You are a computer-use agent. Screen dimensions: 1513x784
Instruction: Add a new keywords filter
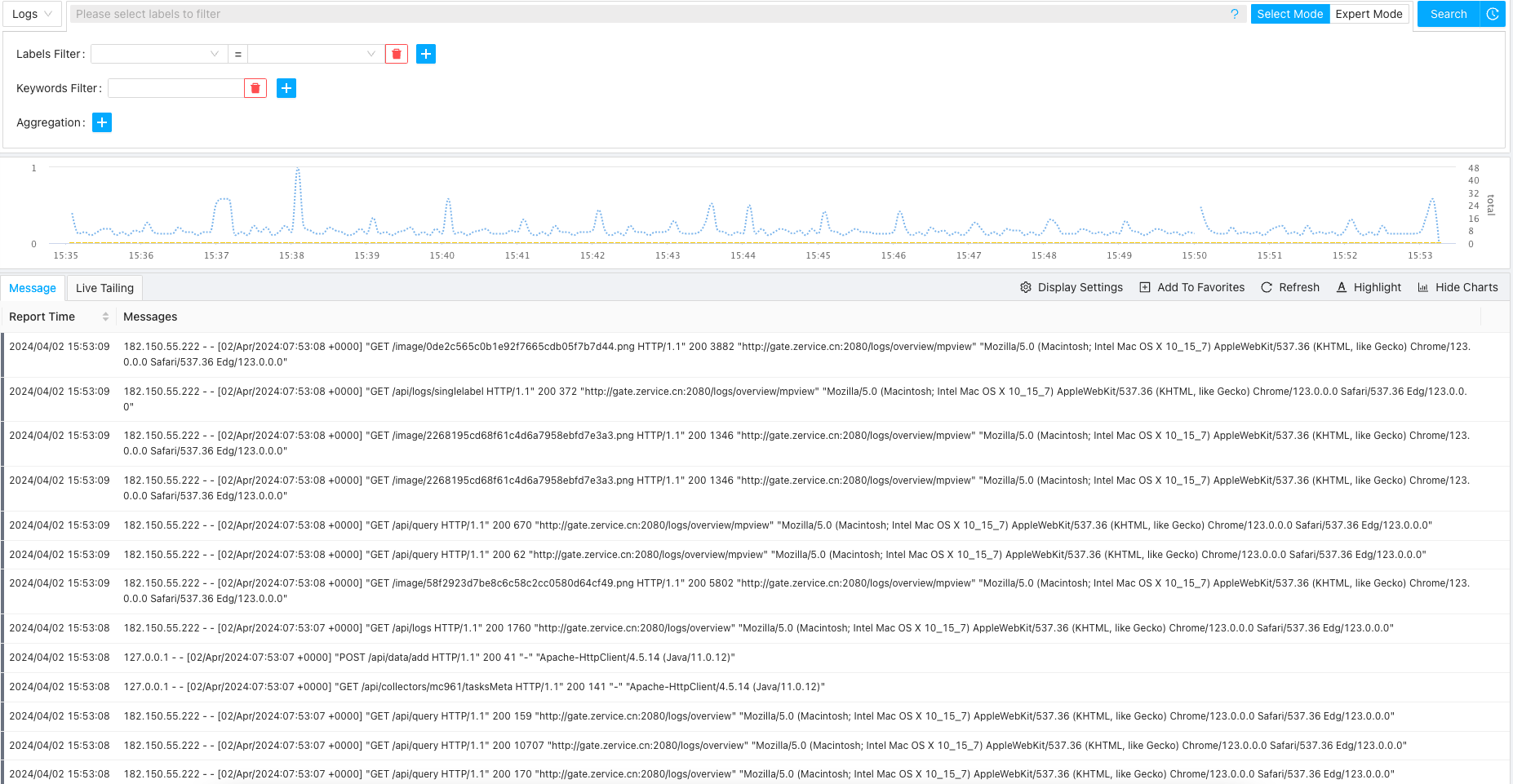coord(286,88)
